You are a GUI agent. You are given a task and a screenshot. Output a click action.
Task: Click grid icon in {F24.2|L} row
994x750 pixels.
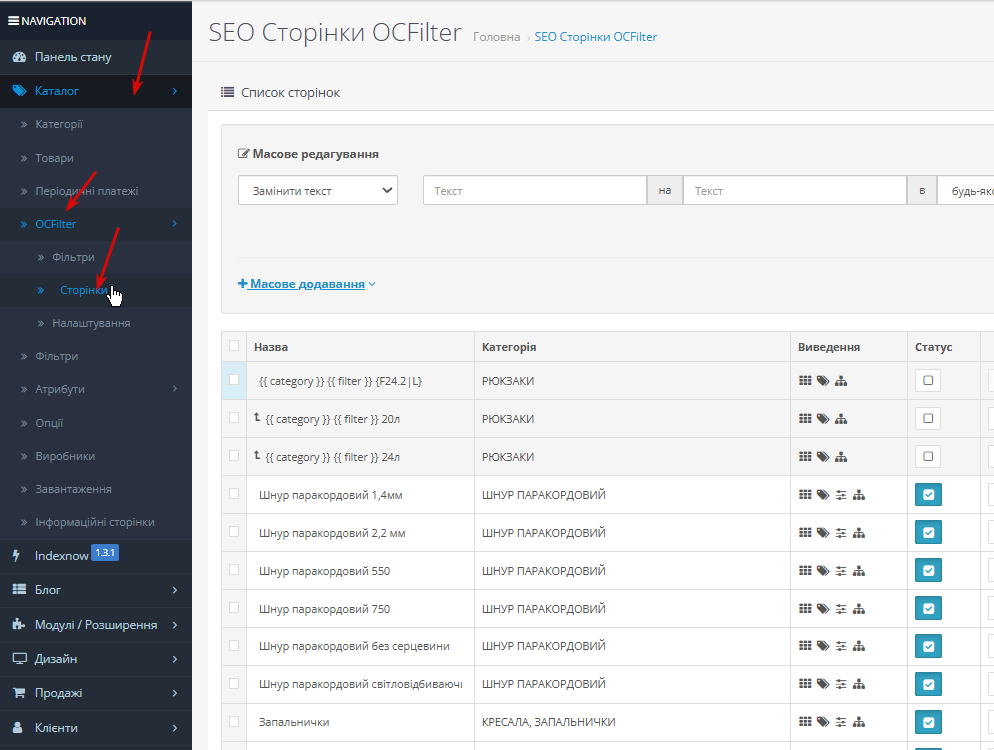click(x=805, y=381)
